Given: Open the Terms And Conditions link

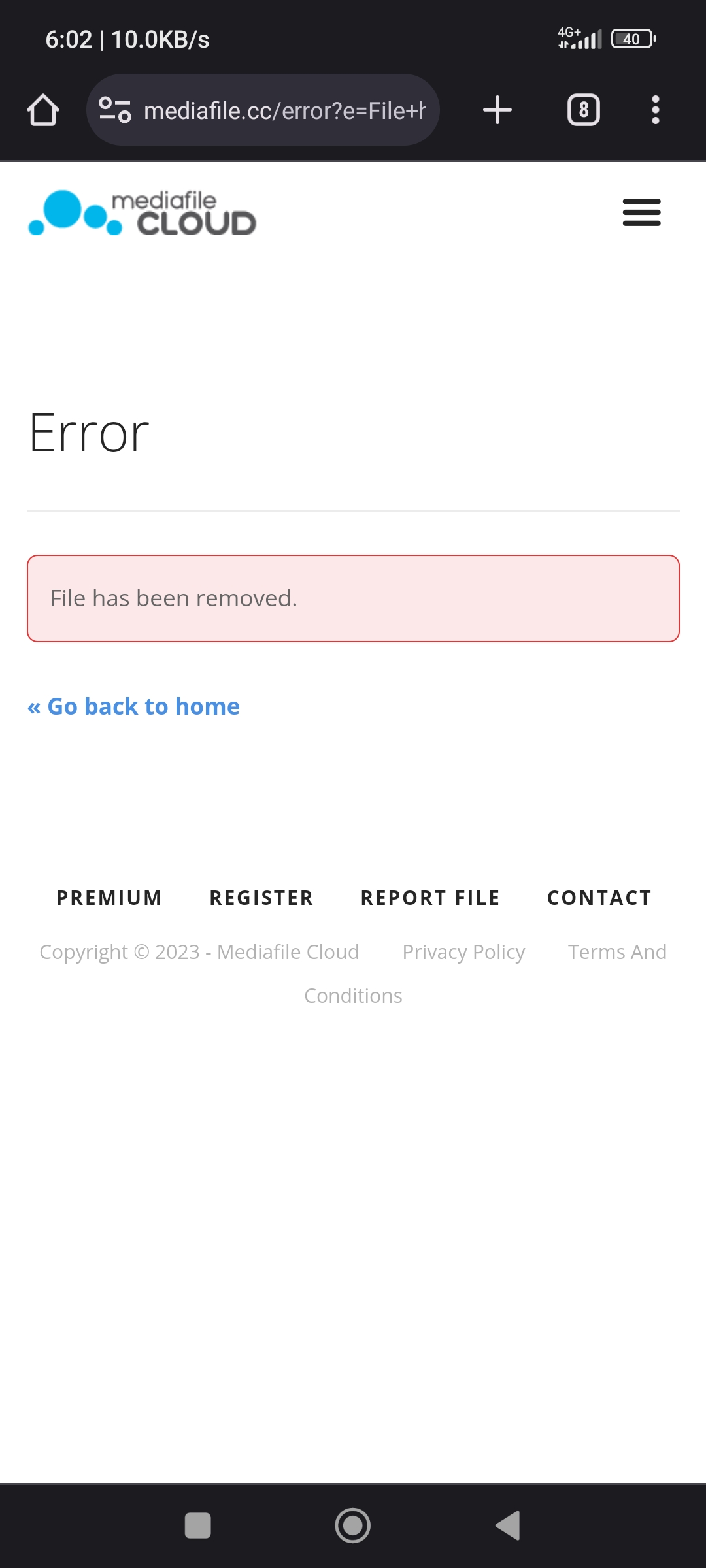Looking at the screenshot, I should tap(616, 952).
